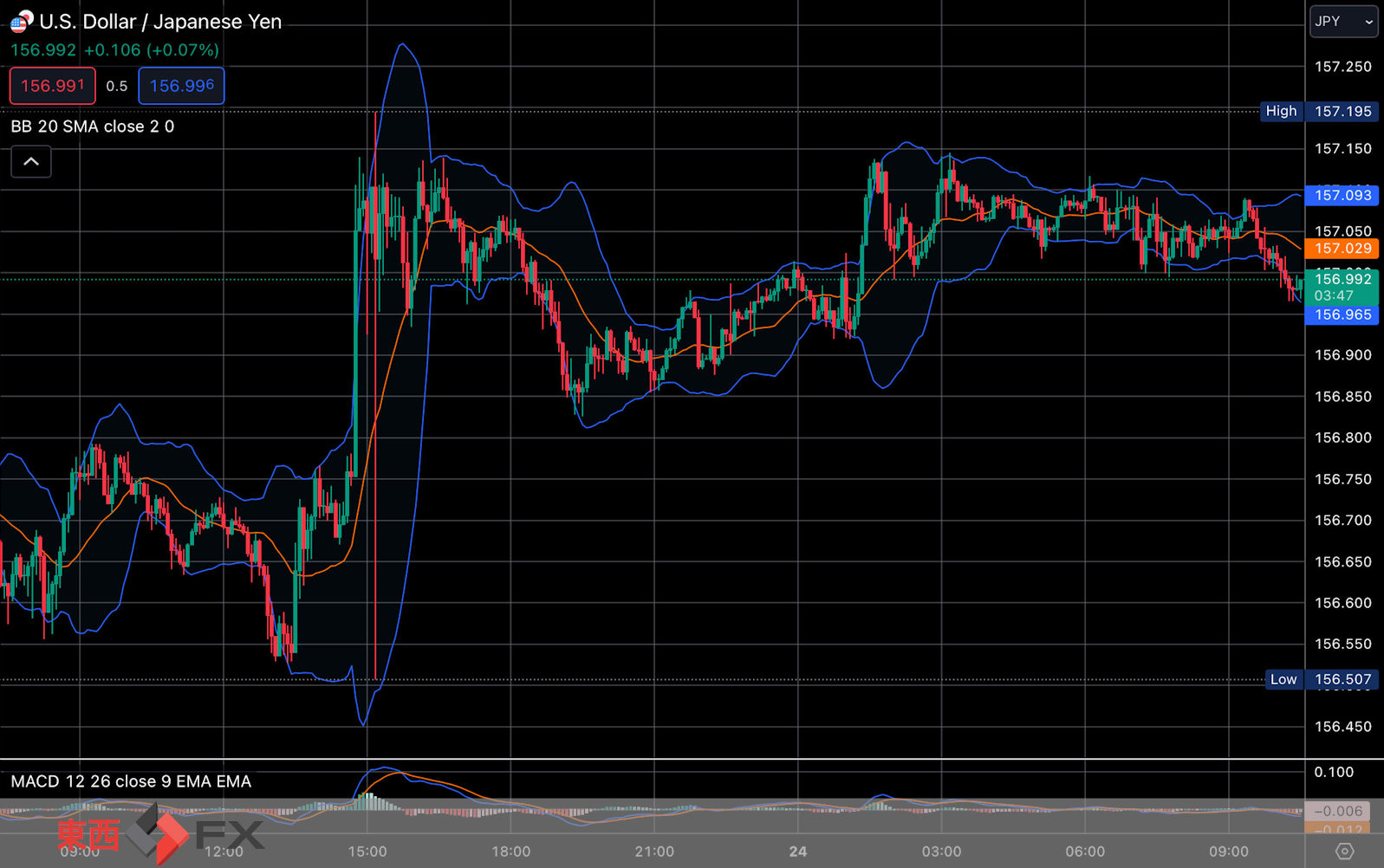1384x868 pixels.
Task: Click the orange 157.029 SMA price tag
Action: pos(1342,249)
